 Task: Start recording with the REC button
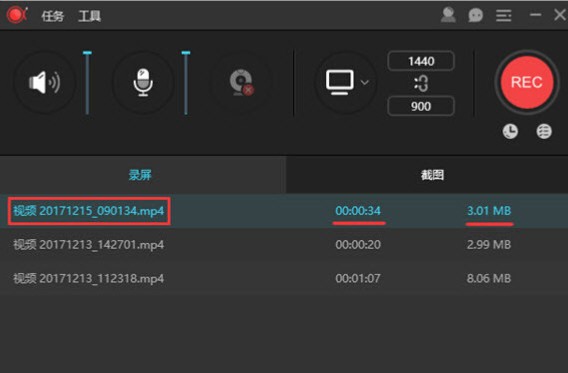527,83
